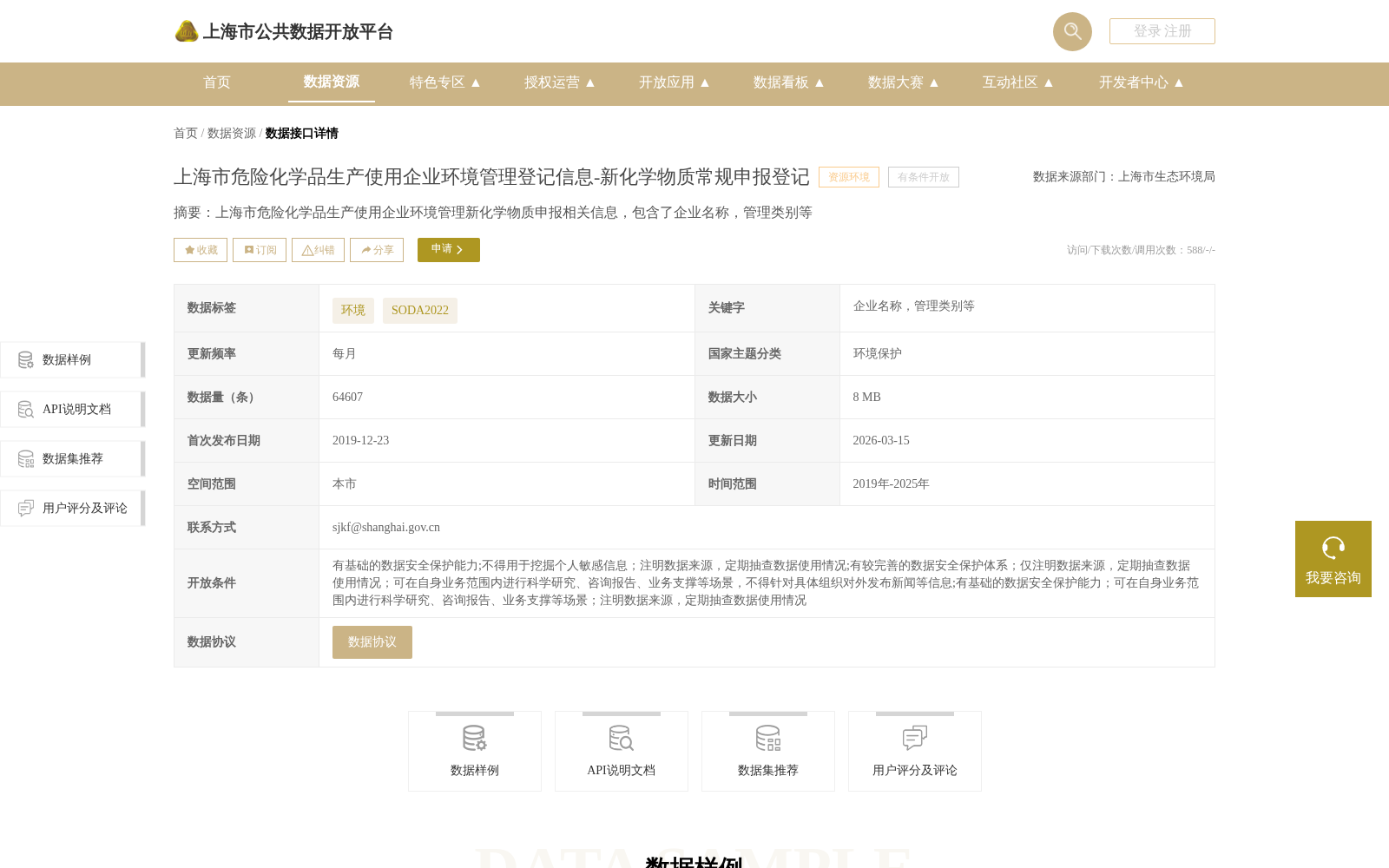This screenshot has height=868, width=1389.
Task: Expand the 数据看板 dropdown menu
Action: 788,82
